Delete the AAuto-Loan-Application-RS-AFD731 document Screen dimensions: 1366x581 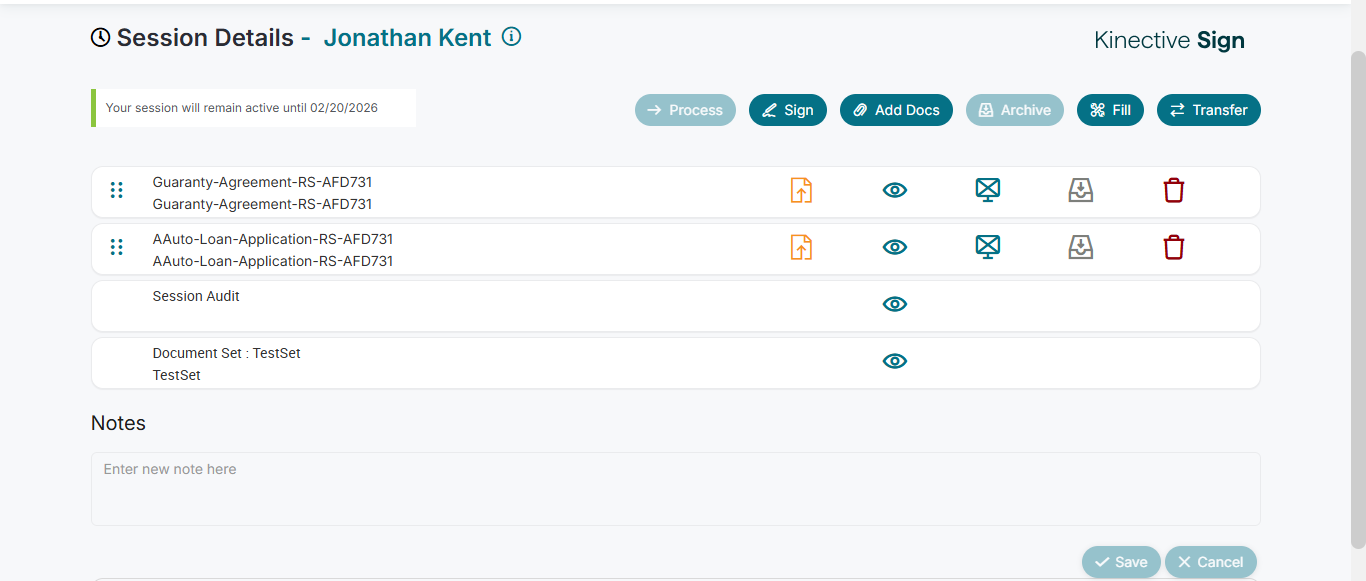click(x=1174, y=247)
